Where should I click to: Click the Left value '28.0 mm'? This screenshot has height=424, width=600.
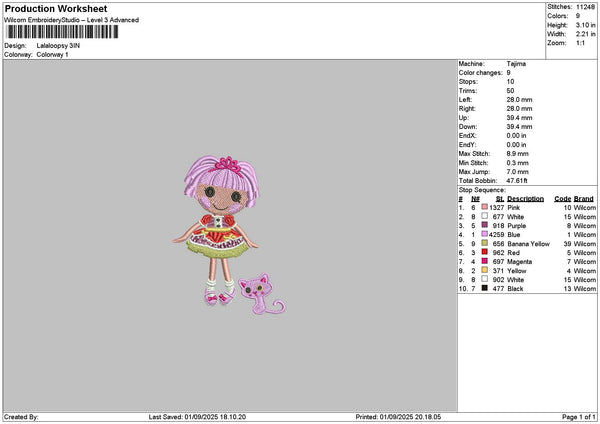pyautogui.click(x=519, y=99)
